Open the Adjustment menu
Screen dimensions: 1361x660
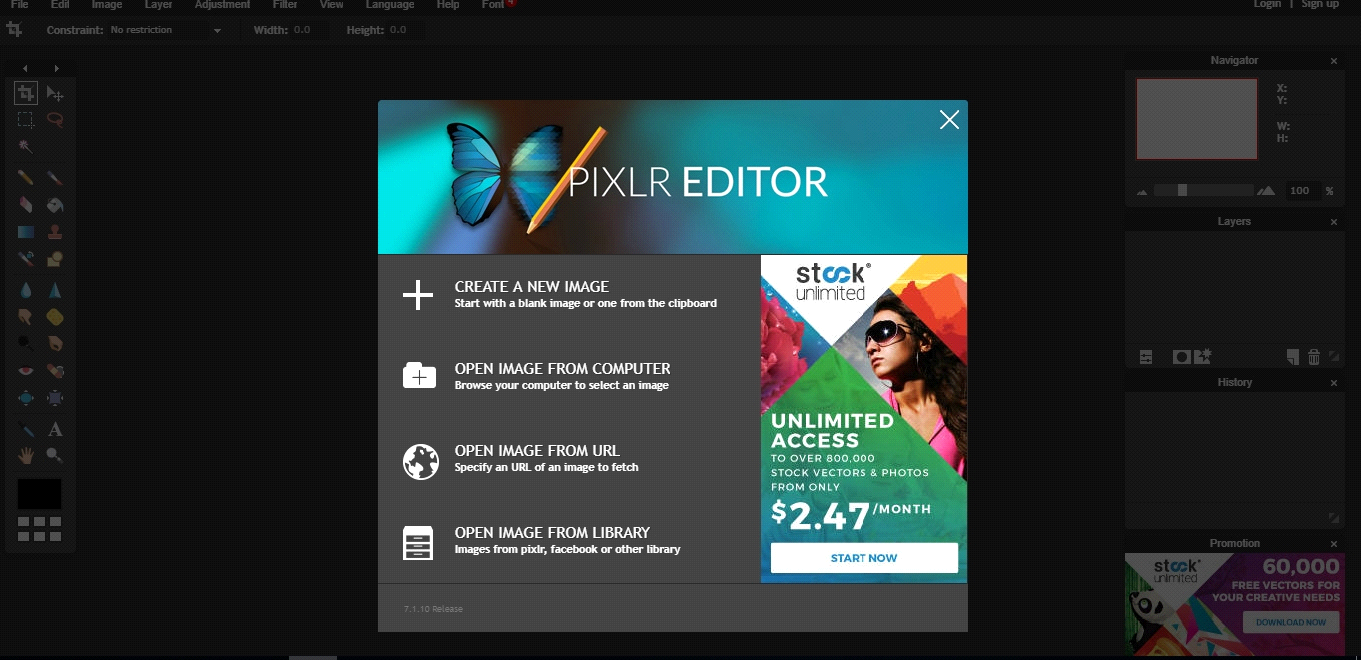click(x=223, y=5)
